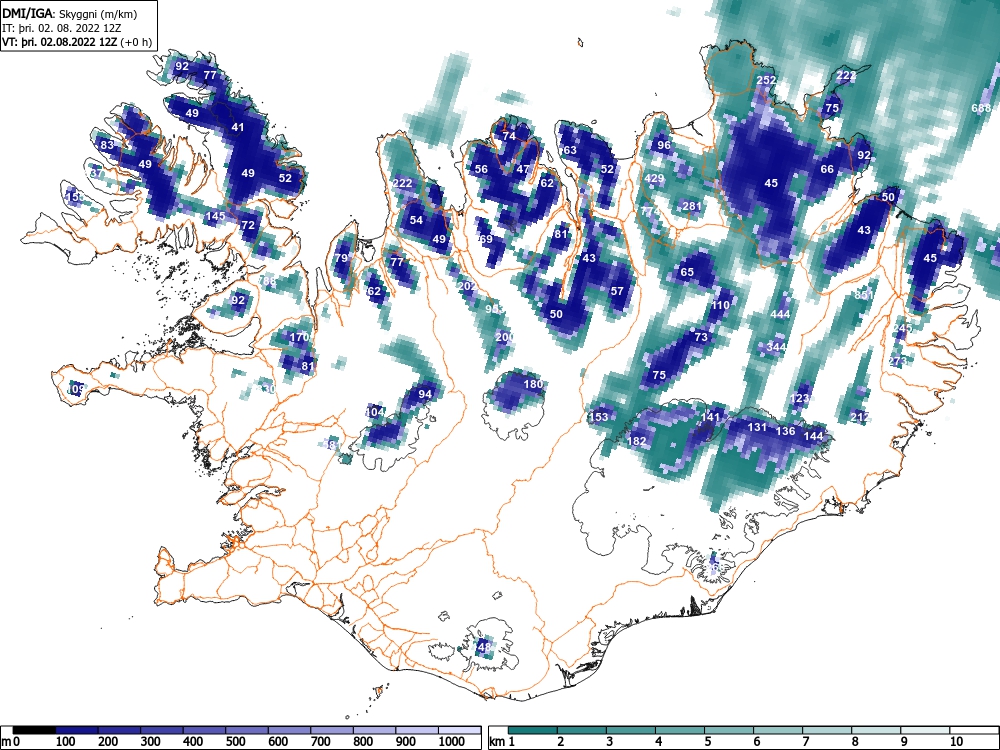This screenshot has width=1000, height=750.
Task: Click the visibility value 56
Action: tap(482, 170)
